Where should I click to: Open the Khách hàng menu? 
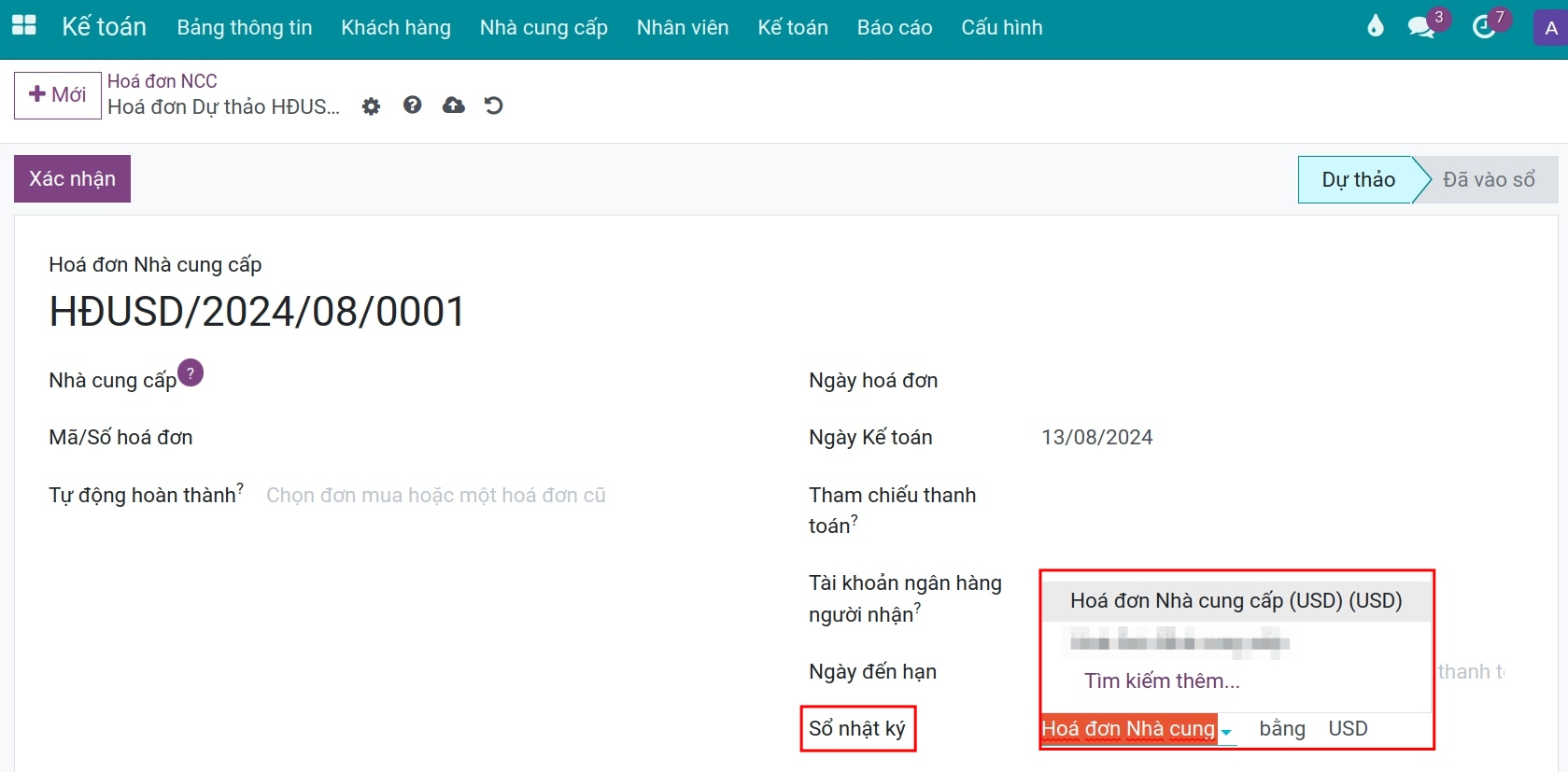[x=396, y=28]
